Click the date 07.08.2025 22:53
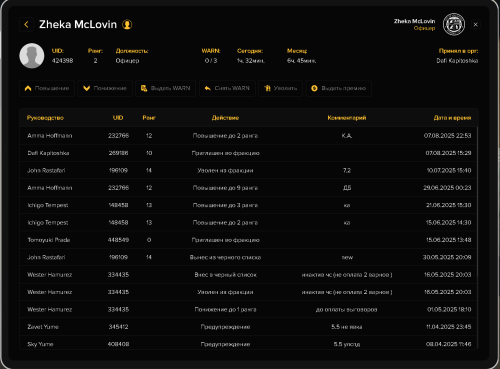Image resolution: width=500 pixels, height=369 pixels. 447,136
